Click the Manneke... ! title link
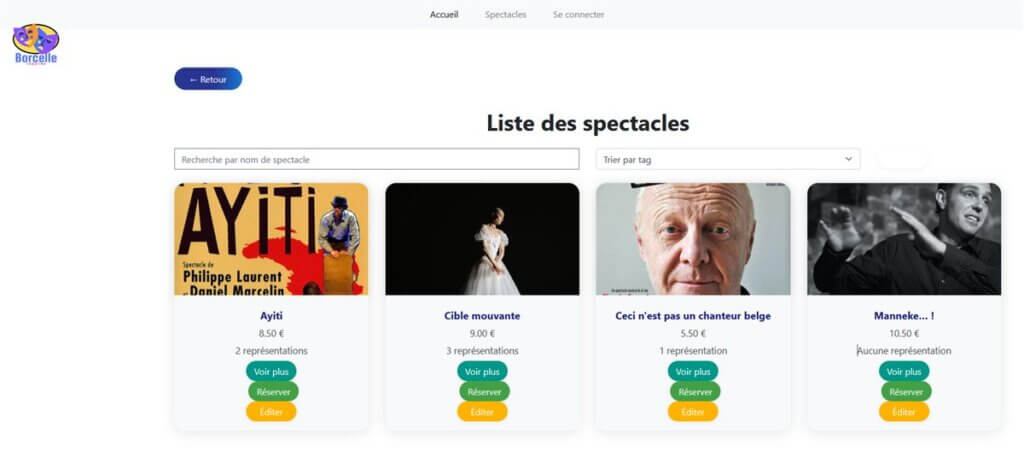 pyautogui.click(x=904, y=316)
